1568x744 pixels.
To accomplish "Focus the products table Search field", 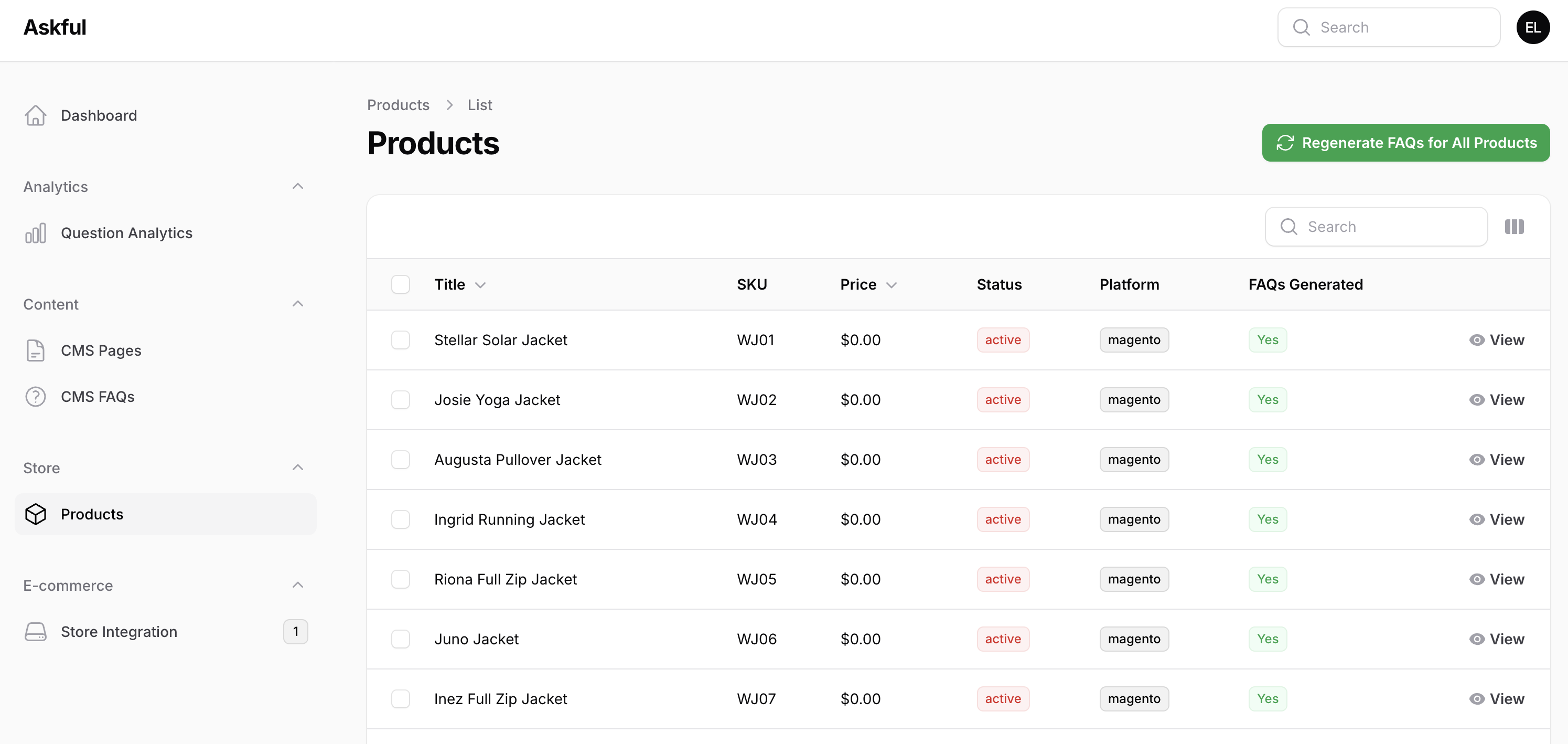I will click(x=1388, y=227).
